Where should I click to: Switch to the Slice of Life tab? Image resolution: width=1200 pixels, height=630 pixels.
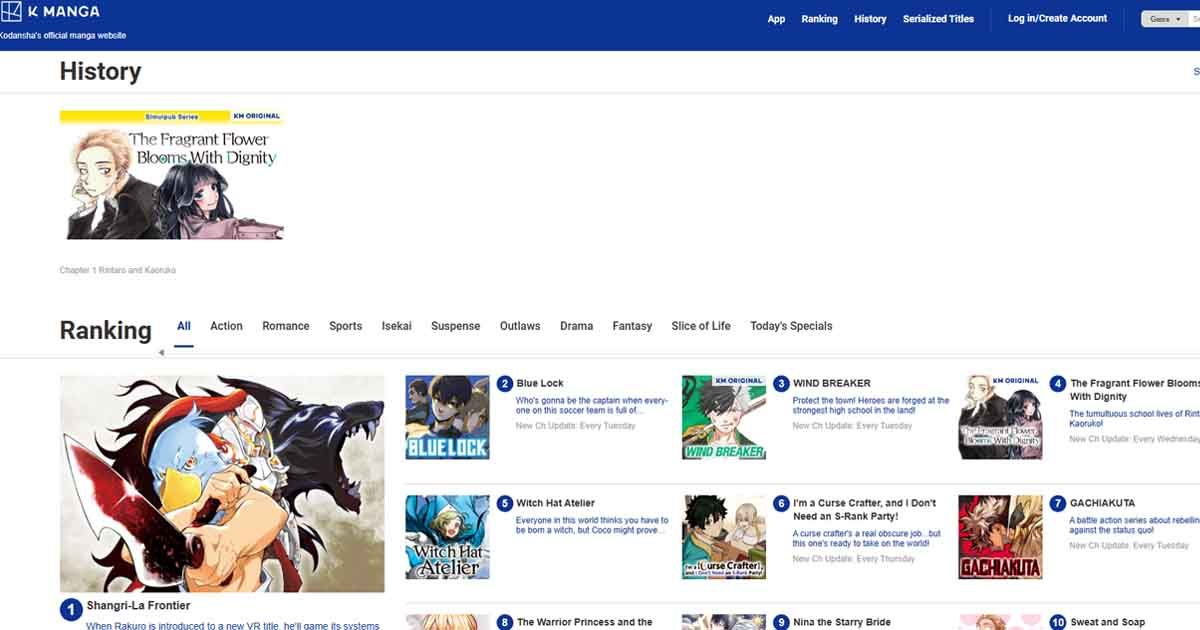pyautogui.click(x=701, y=326)
